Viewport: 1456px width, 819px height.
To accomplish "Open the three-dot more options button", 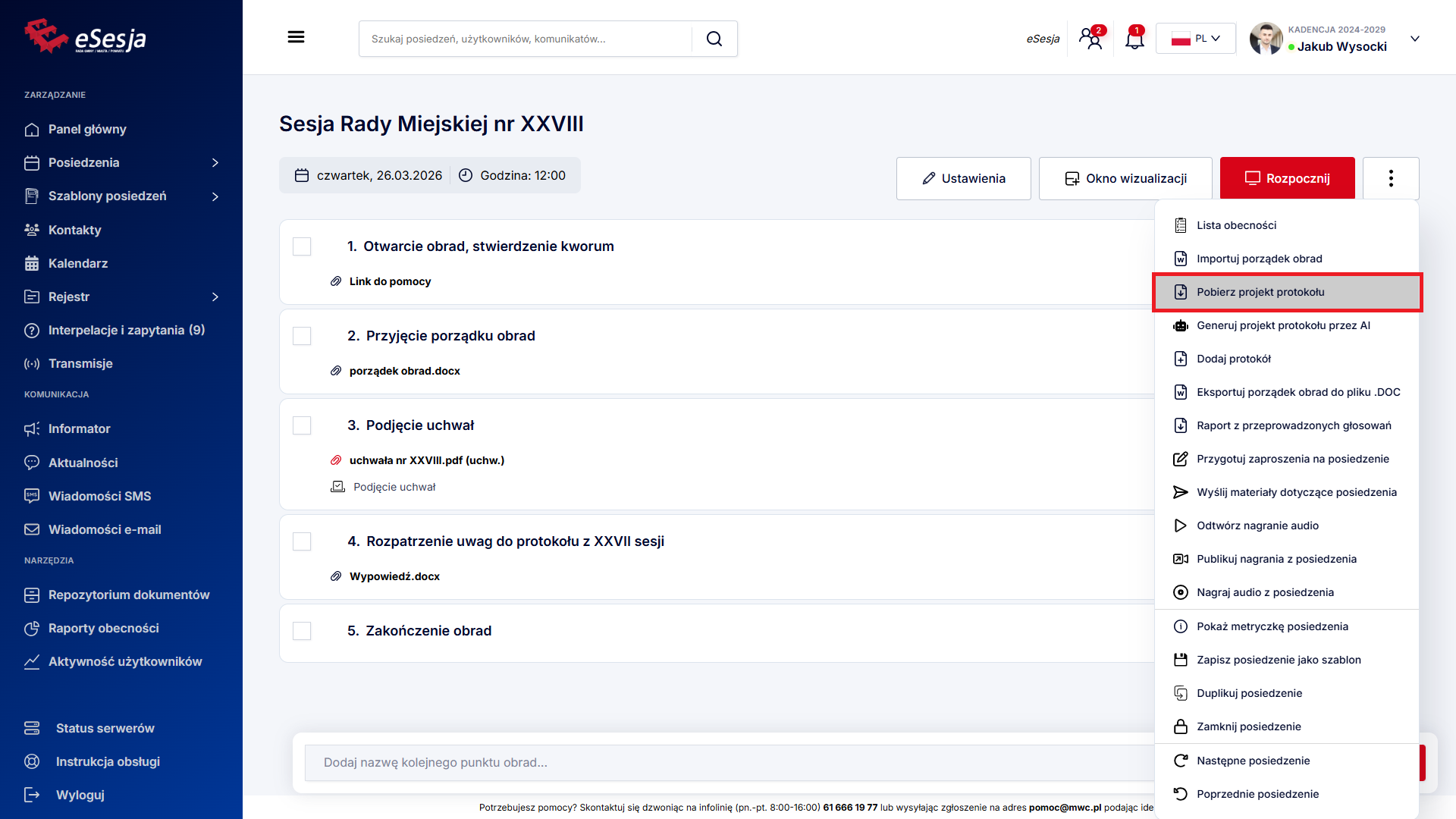I will click(1390, 178).
